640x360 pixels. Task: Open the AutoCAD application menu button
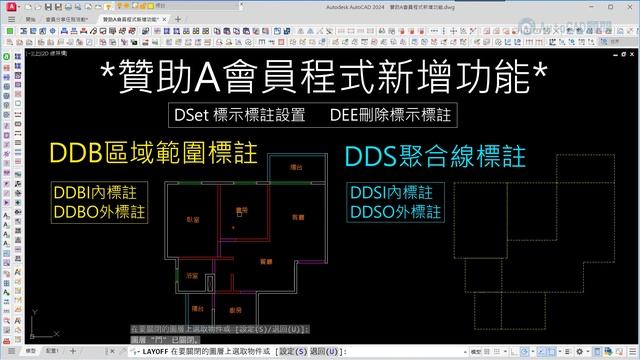(11, 7)
